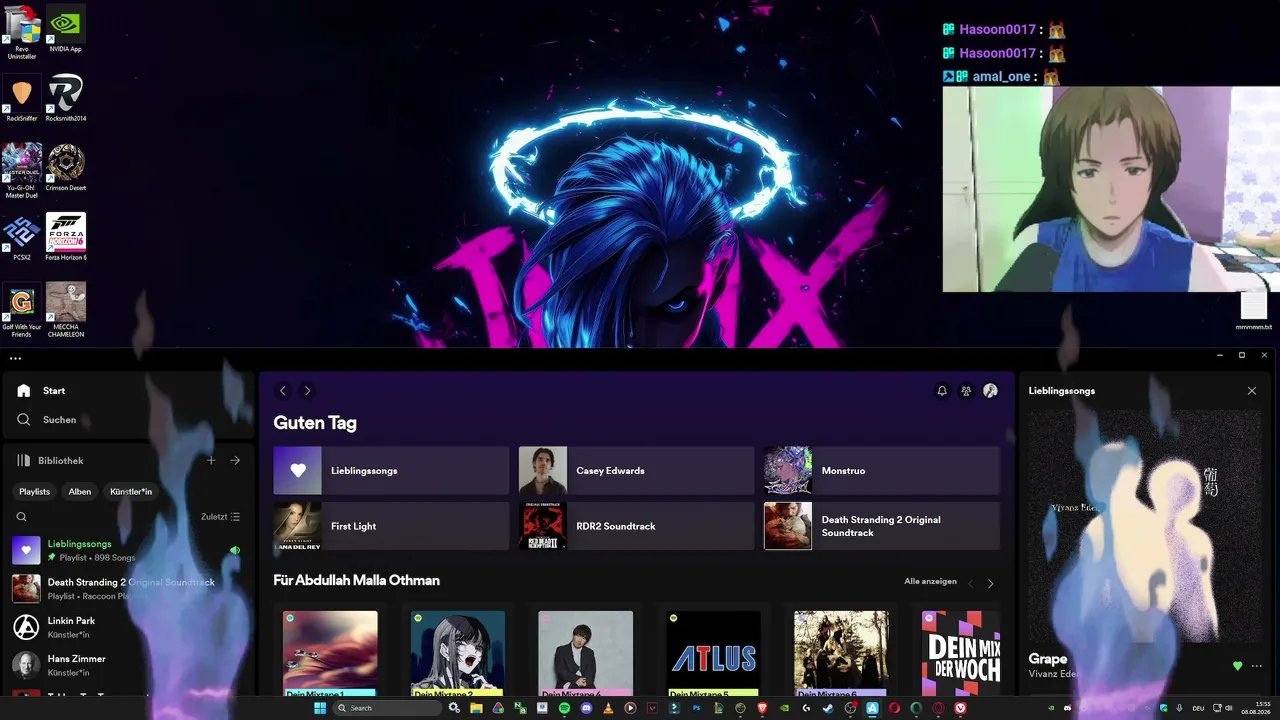Select Crimson Desert desktop icon
Viewport: 1280px width, 720px height.
pyautogui.click(x=66, y=168)
